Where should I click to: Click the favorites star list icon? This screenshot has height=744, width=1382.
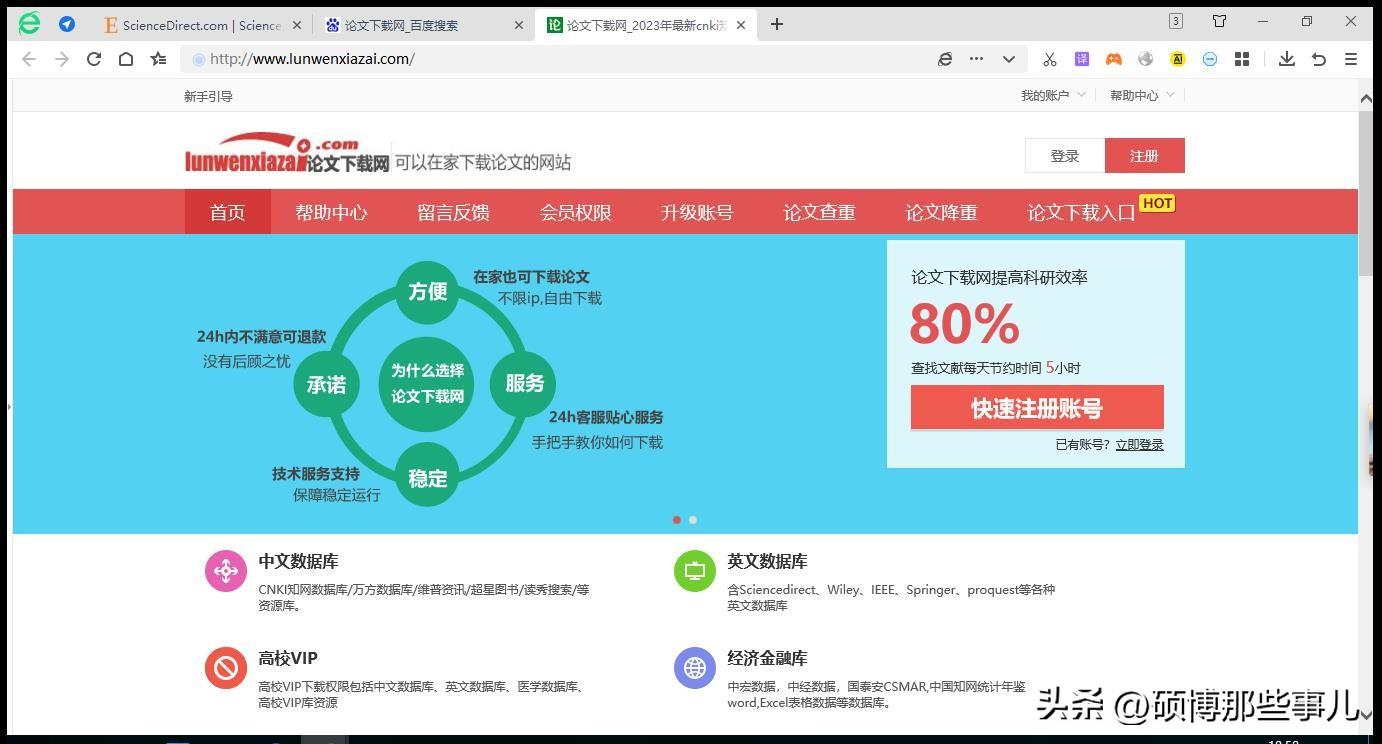point(158,59)
